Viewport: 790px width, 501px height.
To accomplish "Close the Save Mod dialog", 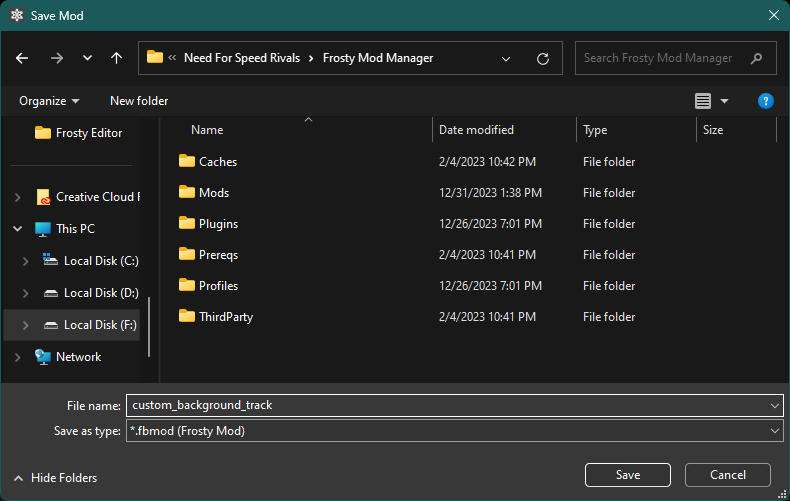I will pos(774,15).
